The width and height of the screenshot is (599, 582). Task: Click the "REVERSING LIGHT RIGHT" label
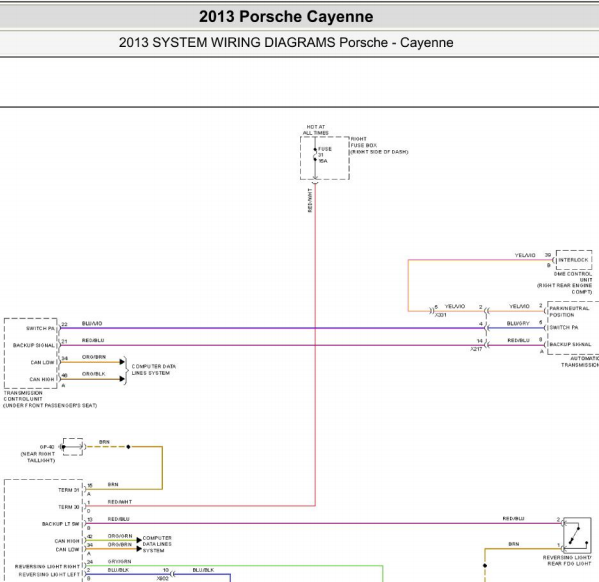[x=47, y=566]
